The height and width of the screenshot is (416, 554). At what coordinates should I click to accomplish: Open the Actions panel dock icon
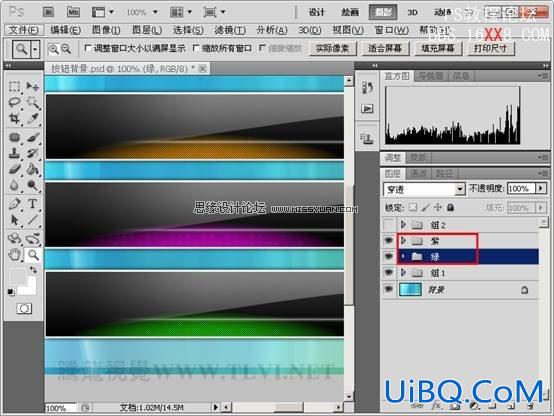tap(367, 109)
